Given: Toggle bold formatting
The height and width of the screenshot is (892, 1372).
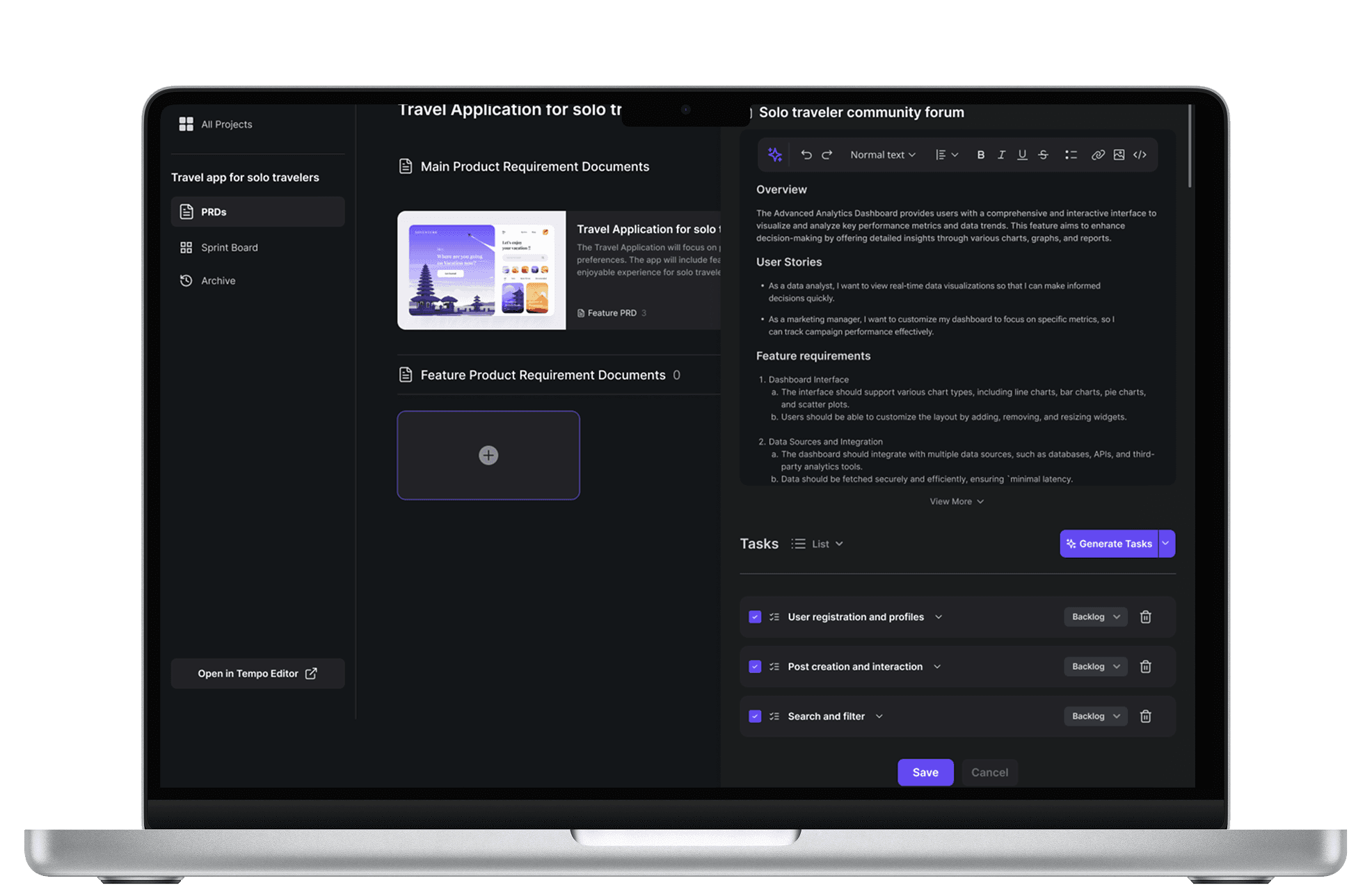Looking at the screenshot, I should [980, 154].
